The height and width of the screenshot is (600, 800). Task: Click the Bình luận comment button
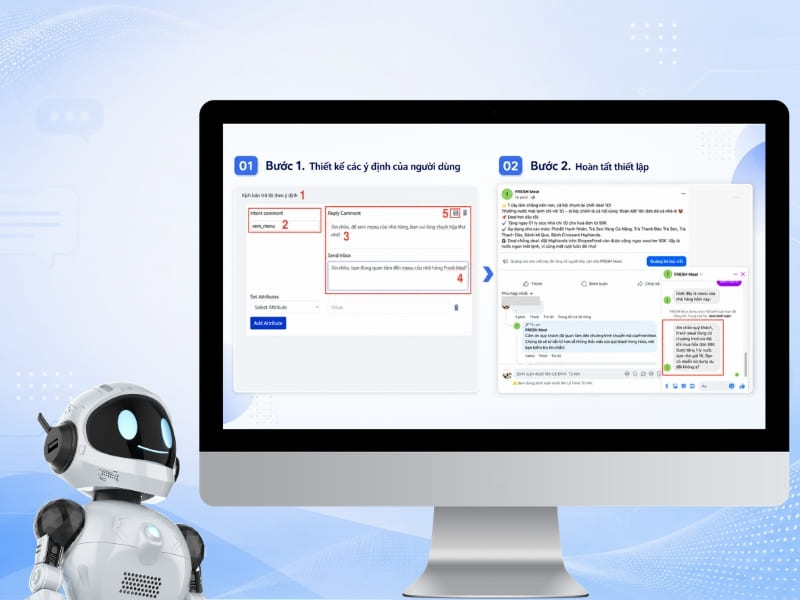pyautogui.click(x=594, y=283)
